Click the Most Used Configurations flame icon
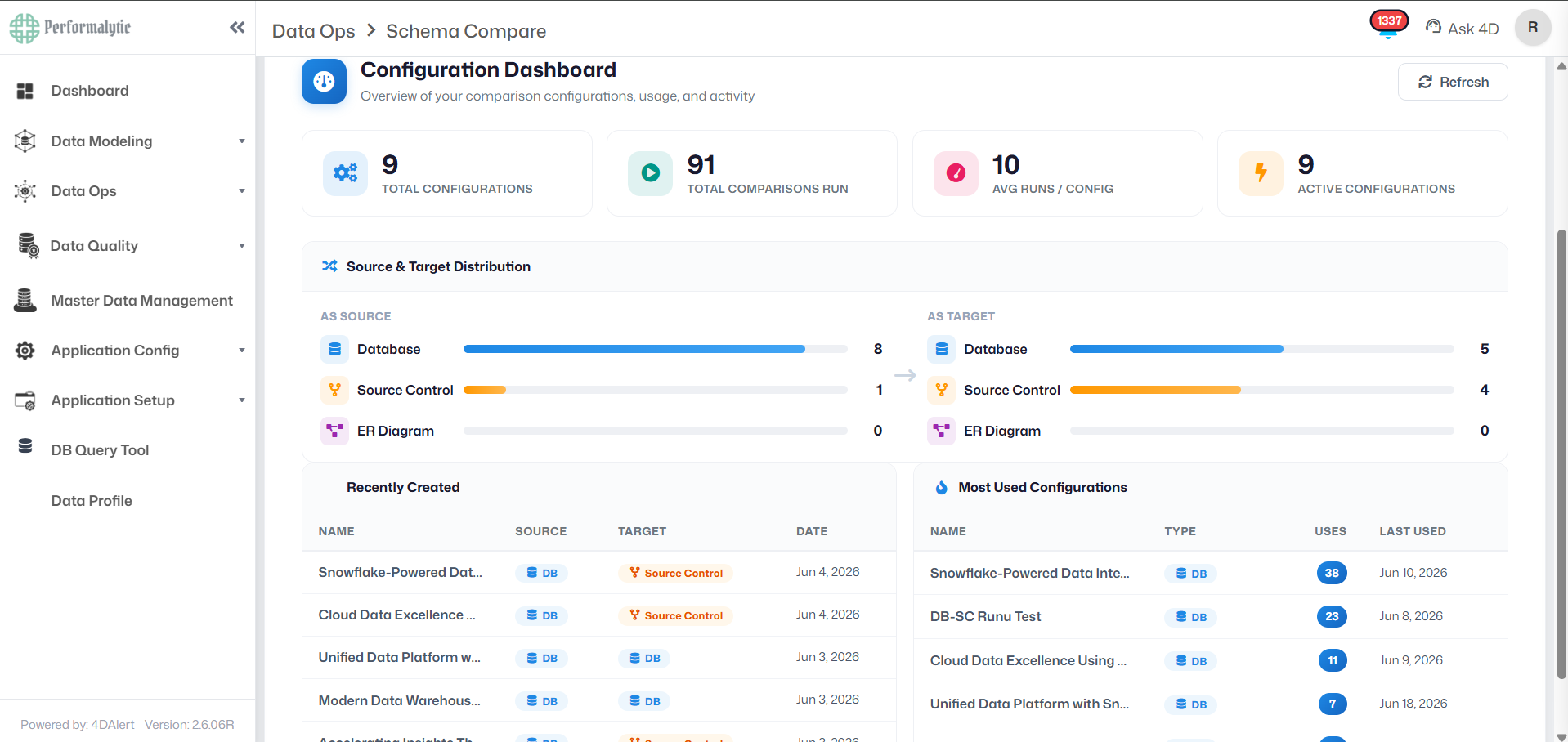Viewport: 1568px width, 742px height. 942,487
